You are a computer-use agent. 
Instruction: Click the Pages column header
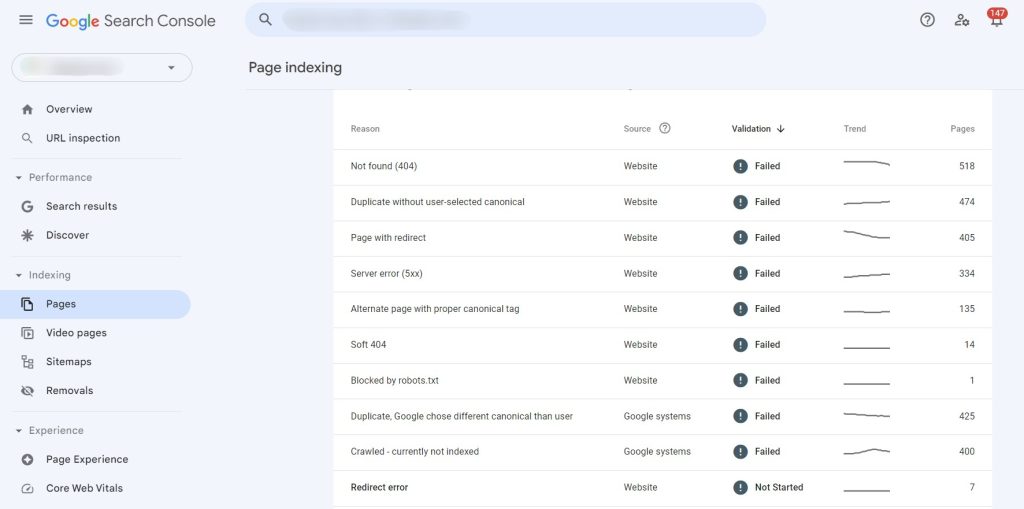point(962,129)
